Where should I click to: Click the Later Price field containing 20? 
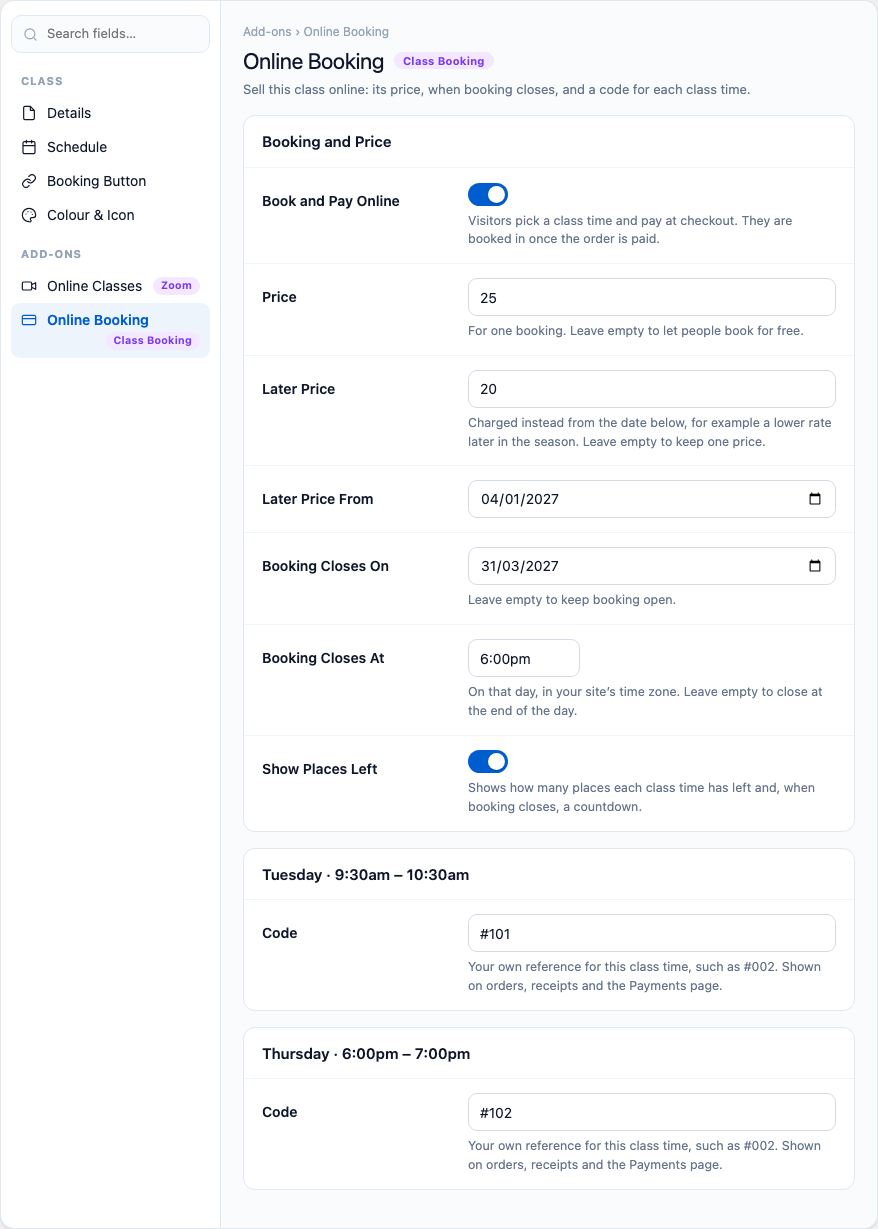(x=652, y=389)
